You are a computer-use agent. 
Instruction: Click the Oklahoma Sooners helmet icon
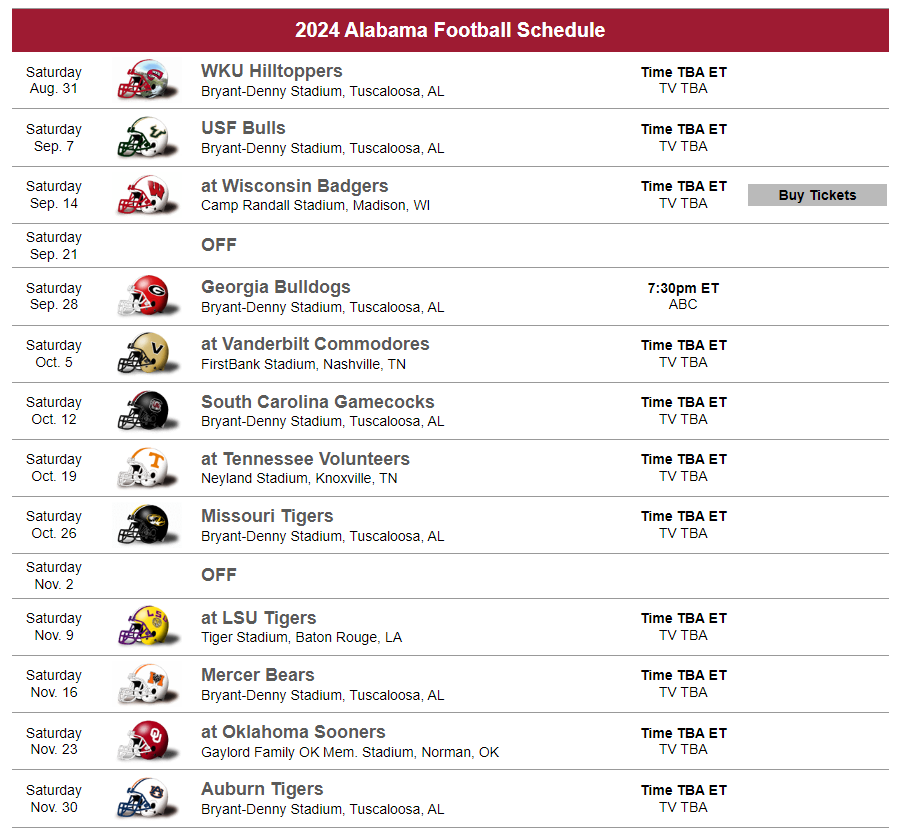(145, 741)
